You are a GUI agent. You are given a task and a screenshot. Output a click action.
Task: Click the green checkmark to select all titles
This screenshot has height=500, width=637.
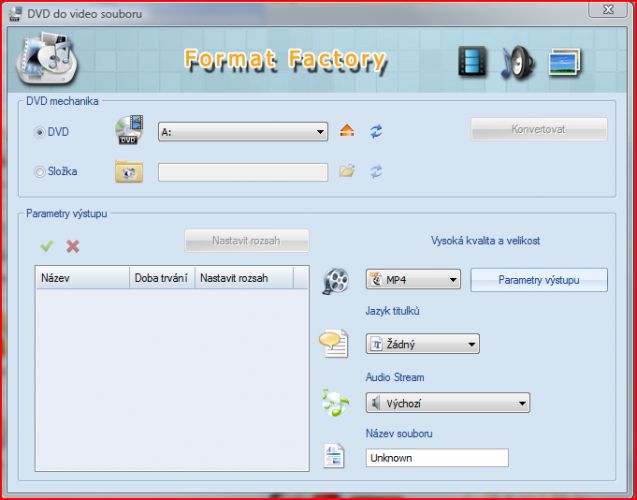(47, 246)
